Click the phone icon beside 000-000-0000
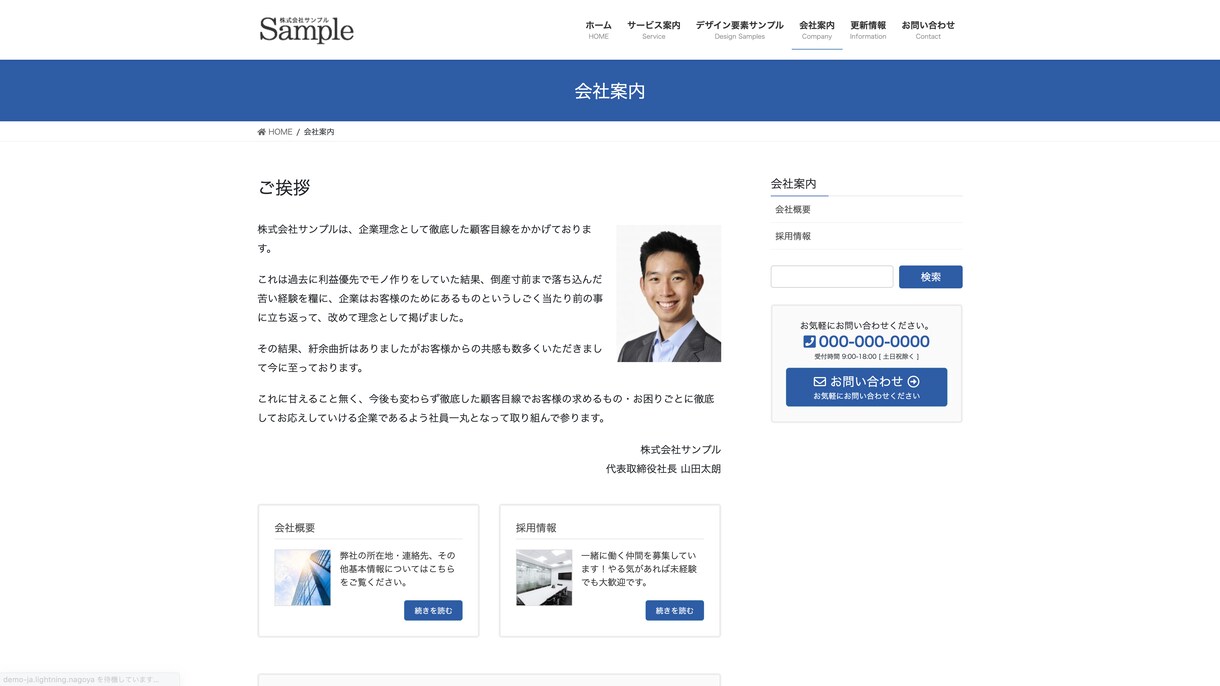 tap(809, 341)
